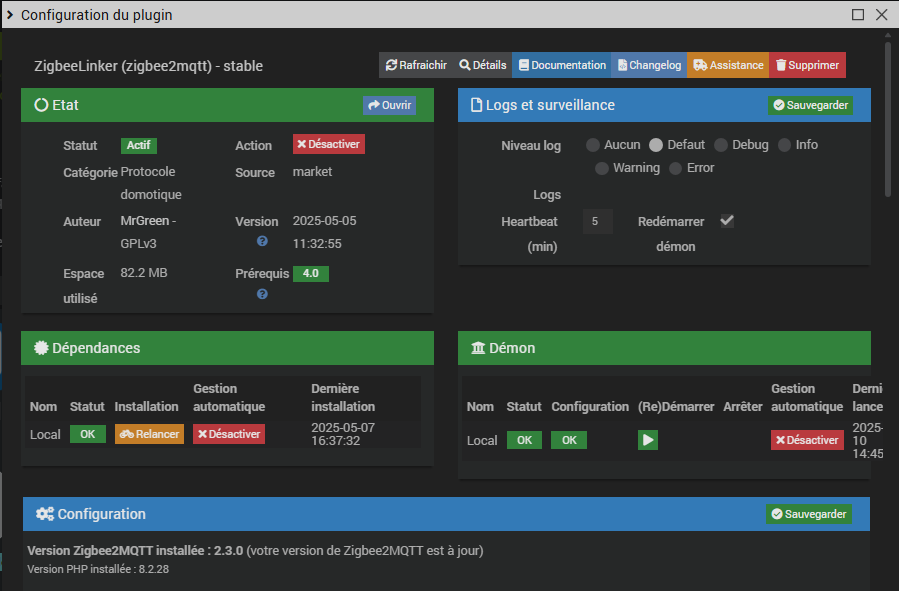Click Ouvrir in the Etat panel
The height and width of the screenshot is (591, 899).
(389, 105)
